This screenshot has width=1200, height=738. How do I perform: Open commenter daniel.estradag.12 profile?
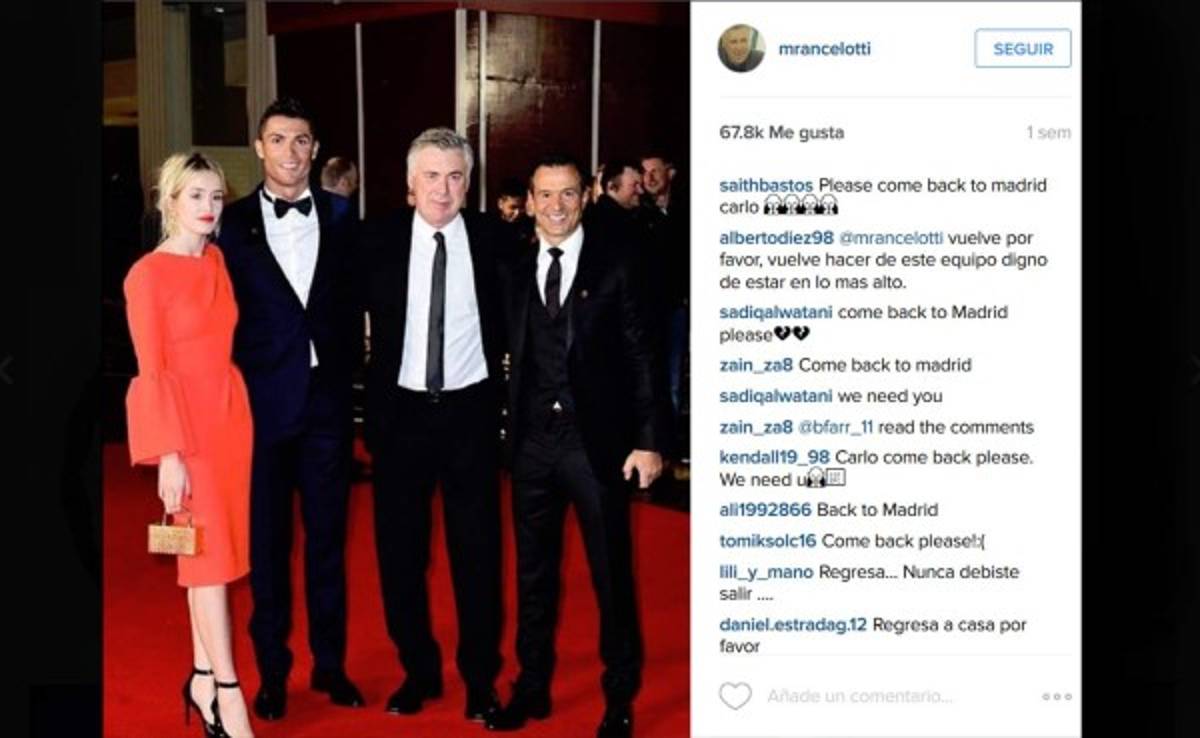[794, 625]
